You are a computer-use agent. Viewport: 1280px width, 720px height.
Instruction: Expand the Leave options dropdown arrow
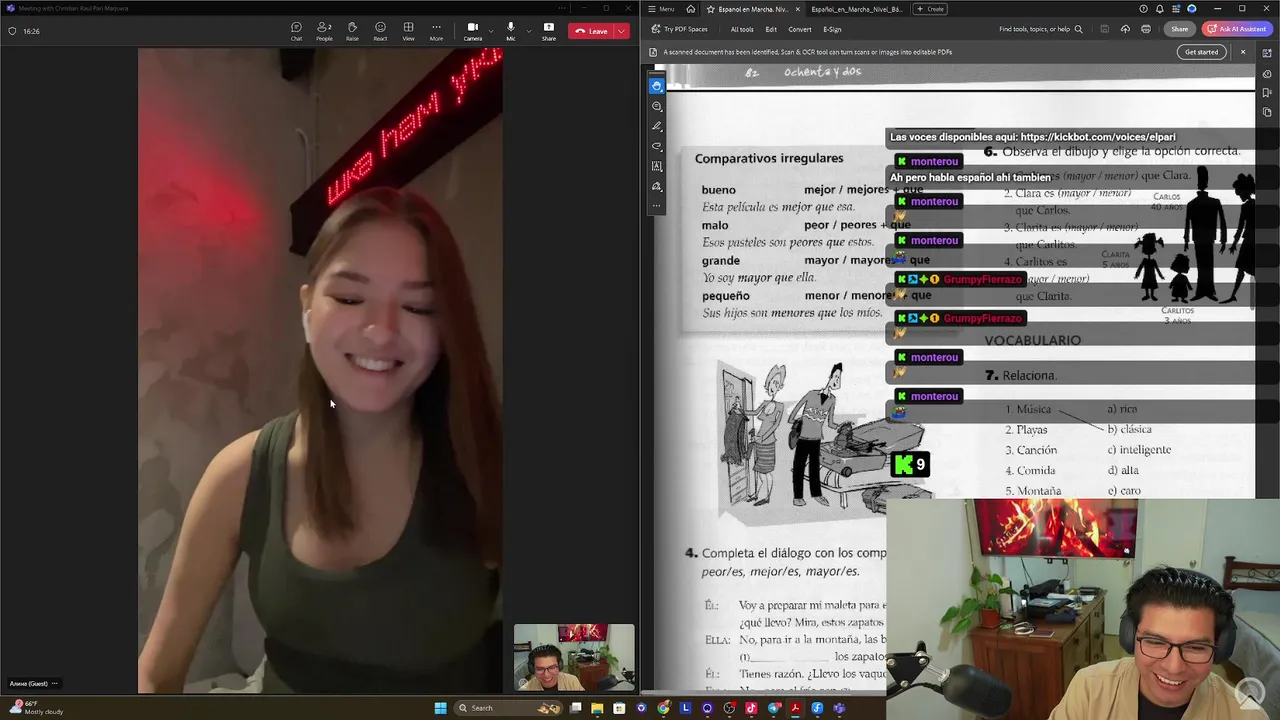tap(622, 31)
